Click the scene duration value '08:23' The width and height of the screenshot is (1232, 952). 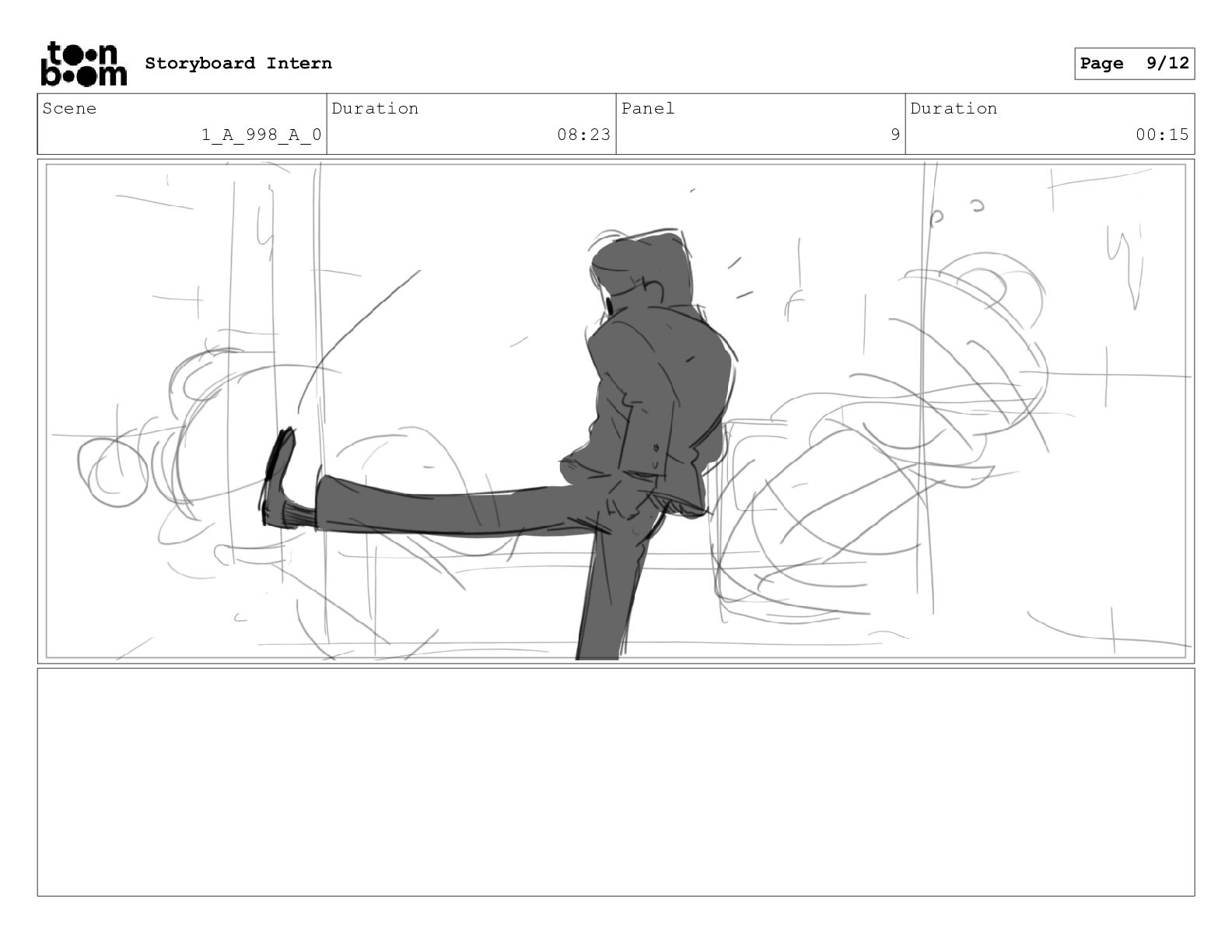point(583,135)
